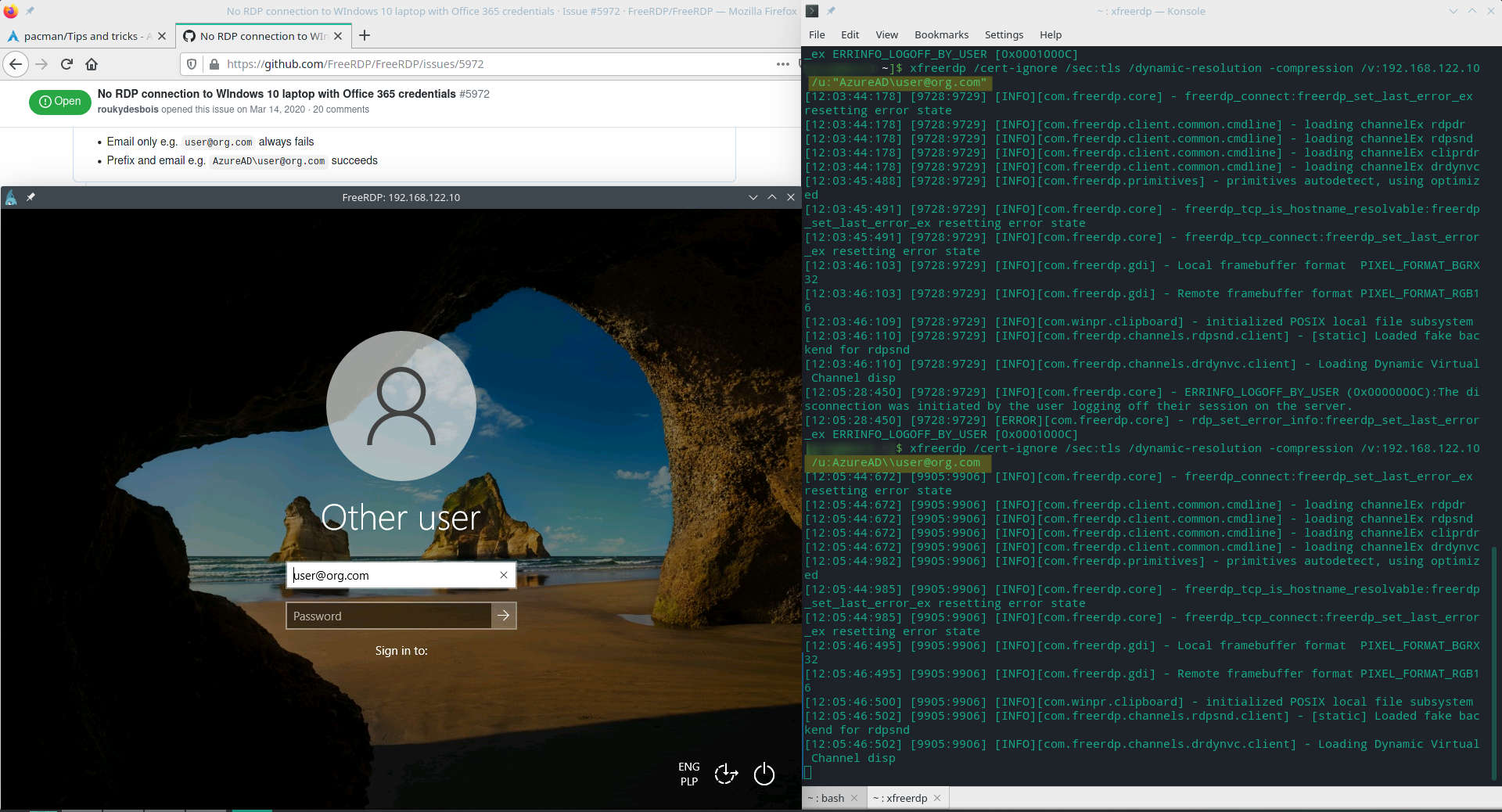
Task: Click the down-chevron on the FreeRDP title bar
Action: point(753,197)
